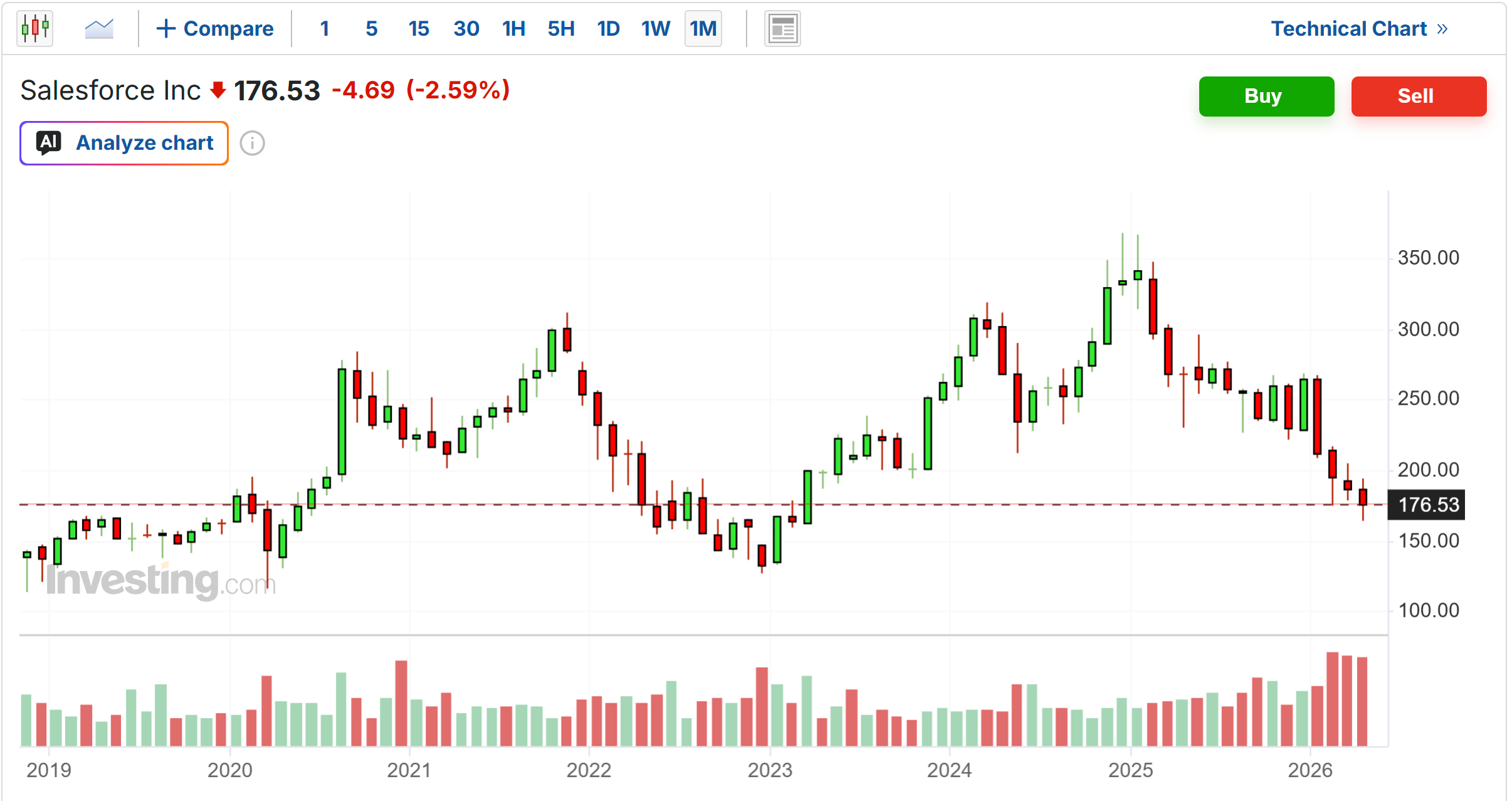The height and width of the screenshot is (801, 1512).
Task: Click the 176.53 current price label
Action: click(x=1426, y=505)
